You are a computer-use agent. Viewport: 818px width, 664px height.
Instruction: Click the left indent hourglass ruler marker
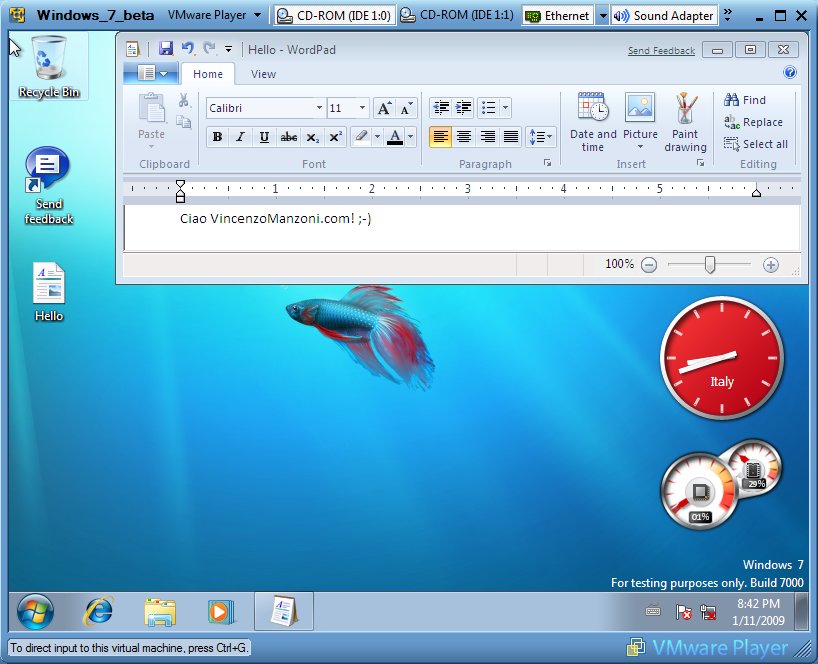point(180,191)
